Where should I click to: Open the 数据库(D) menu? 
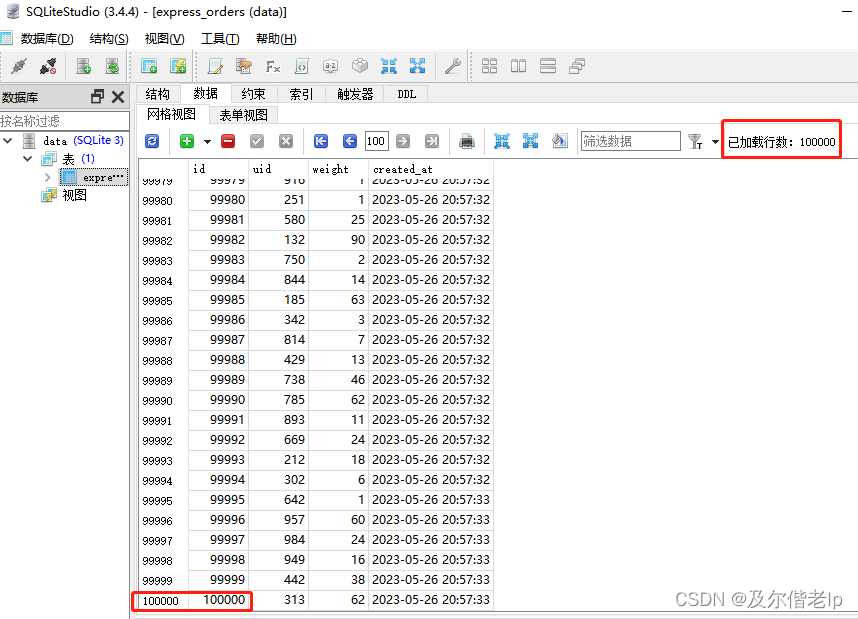pyautogui.click(x=47, y=39)
